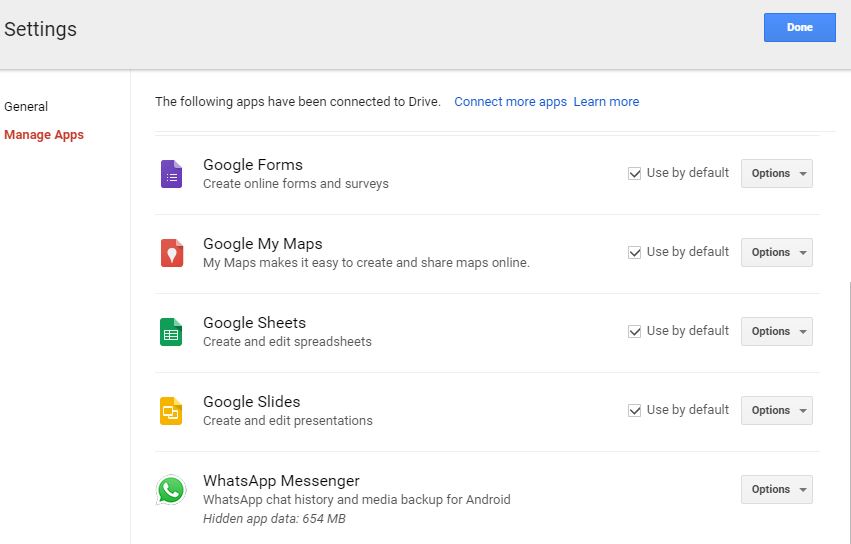This screenshot has width=851, height=544.
Task: Click the Google Forms purple icon
Action: (171, 174)
